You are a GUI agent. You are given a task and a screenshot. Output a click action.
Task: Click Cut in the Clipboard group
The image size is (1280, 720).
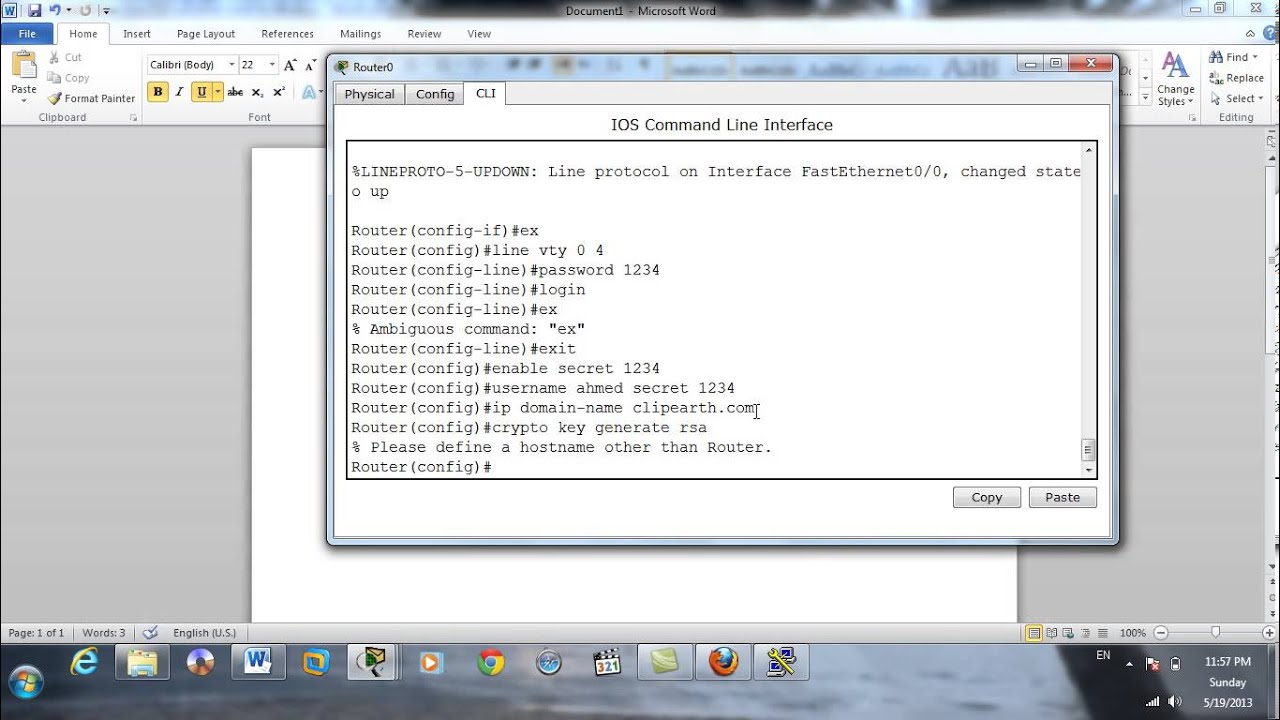tap(66, 58)
